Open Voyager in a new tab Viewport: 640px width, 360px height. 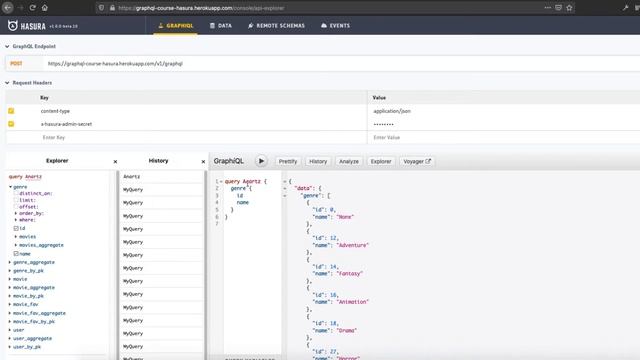pos(417,162)
